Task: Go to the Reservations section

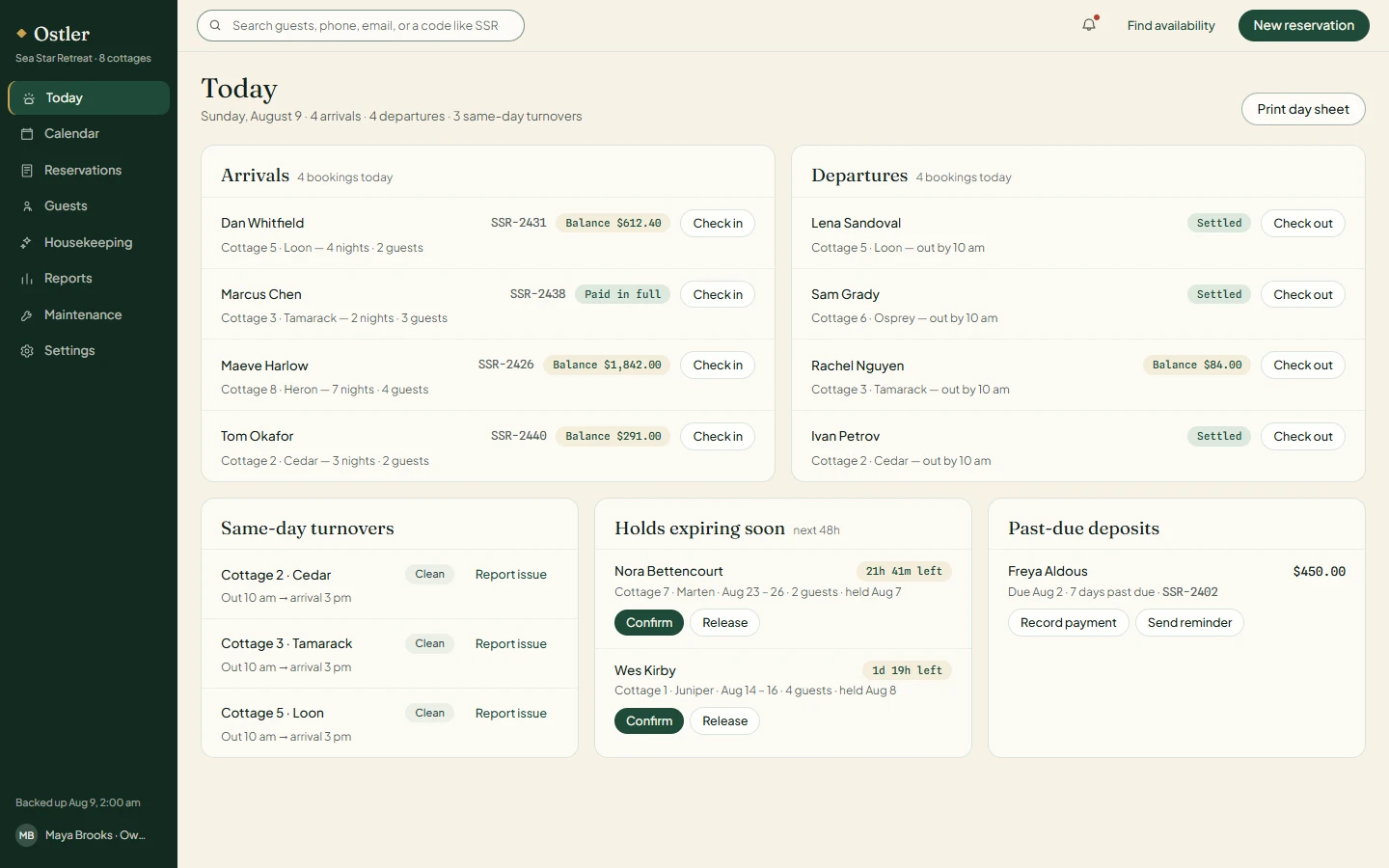Action: pyautogui.click(x=89, y=171)
